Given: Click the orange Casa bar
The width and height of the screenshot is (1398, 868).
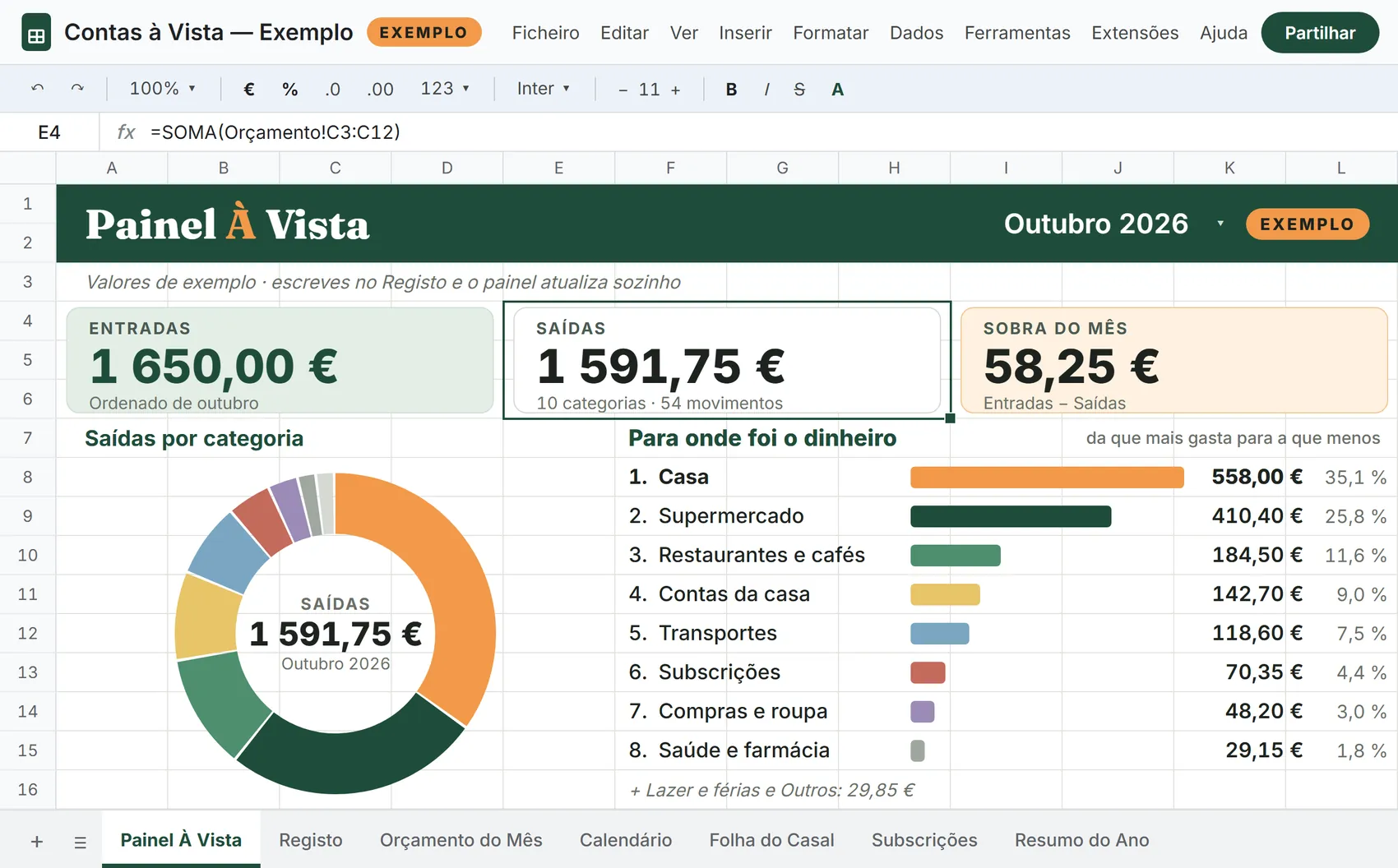Looking at the screenshot, I should click(1047, 478).
